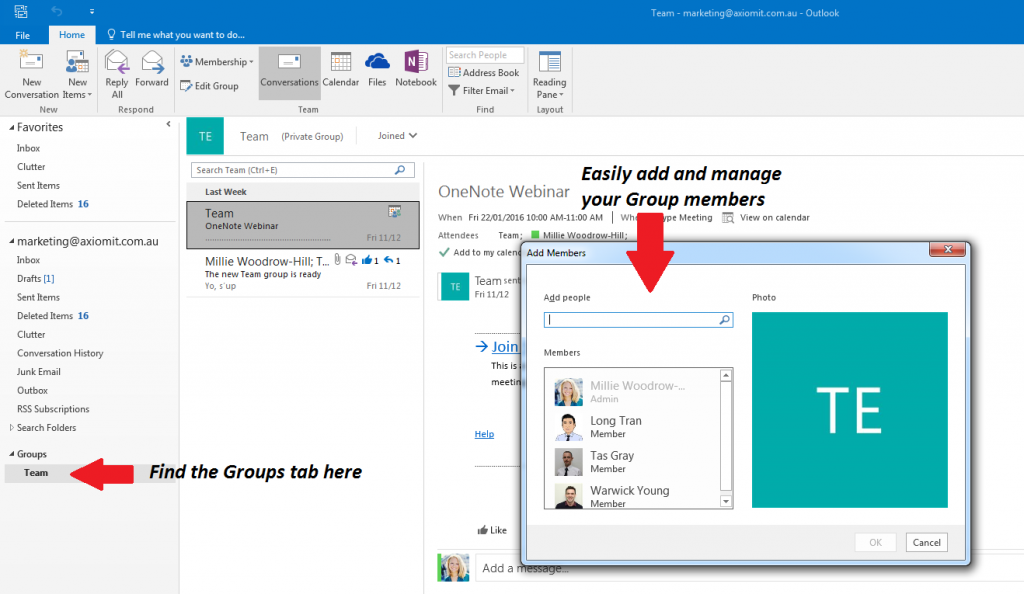Click Reply All on the message
The height and width of the screenshot is (594, 1024).
pos(116,72)
